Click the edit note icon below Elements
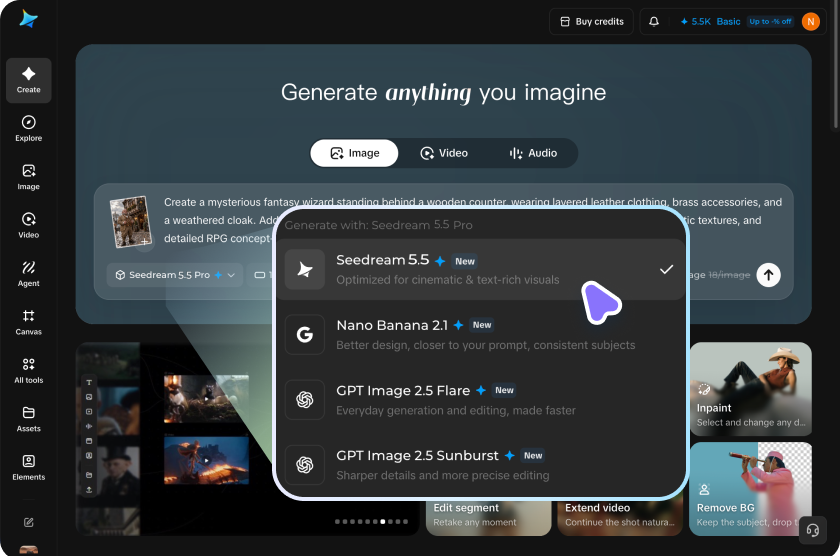The width and height of the screenshot is (840, 560). 28,522
